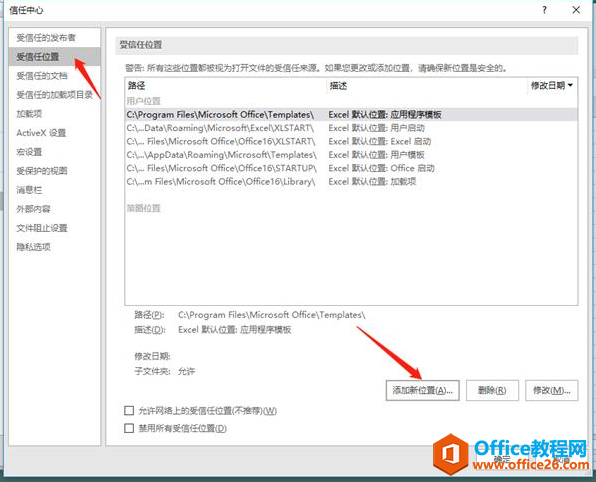Select the Office16\Library\ location row

(x=351, y=181)
